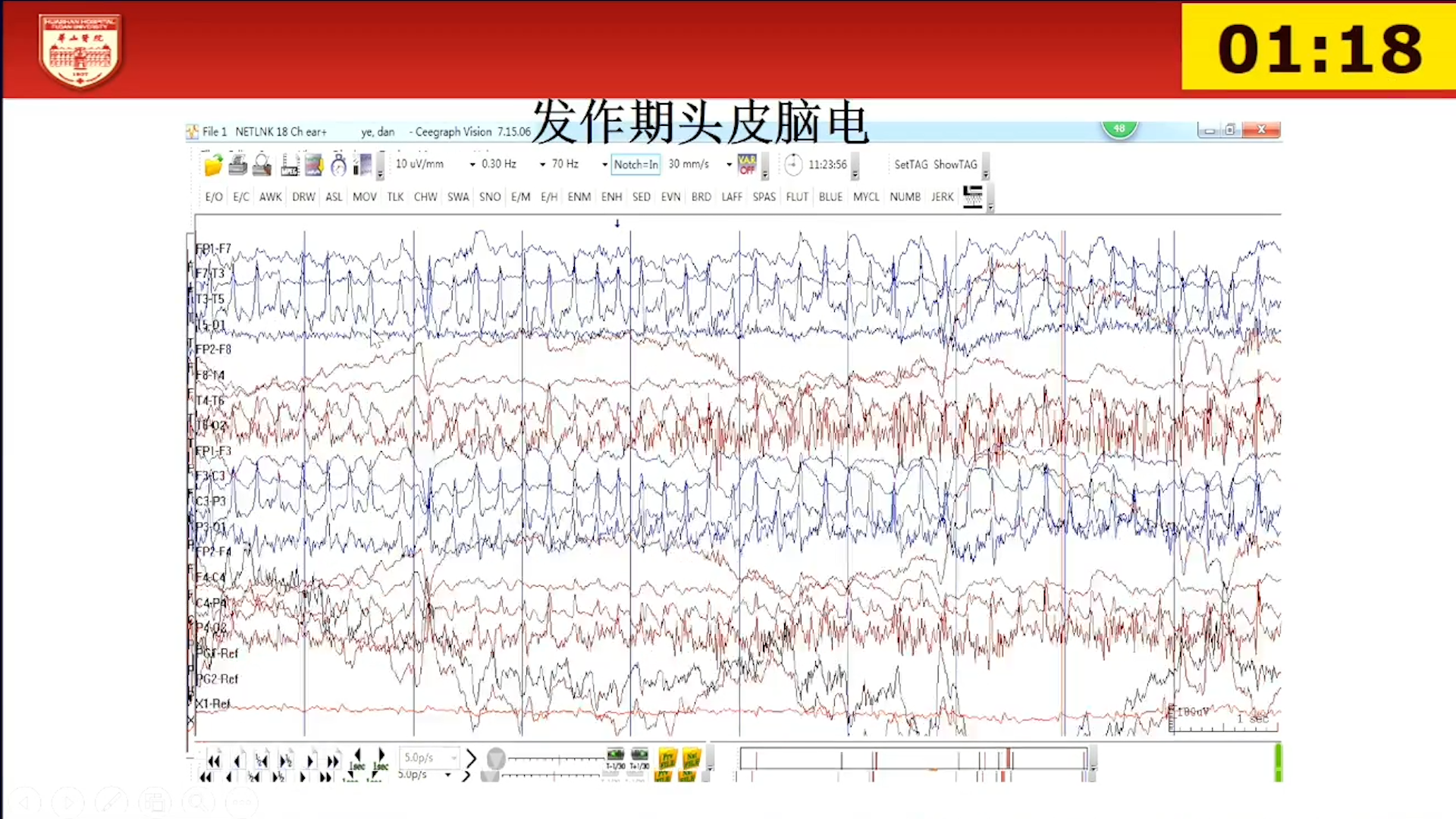This screenshot has width=1456, height=819.
Task: Open the 70 Hz high filter dropdown
Action: [x=604, y=164]
